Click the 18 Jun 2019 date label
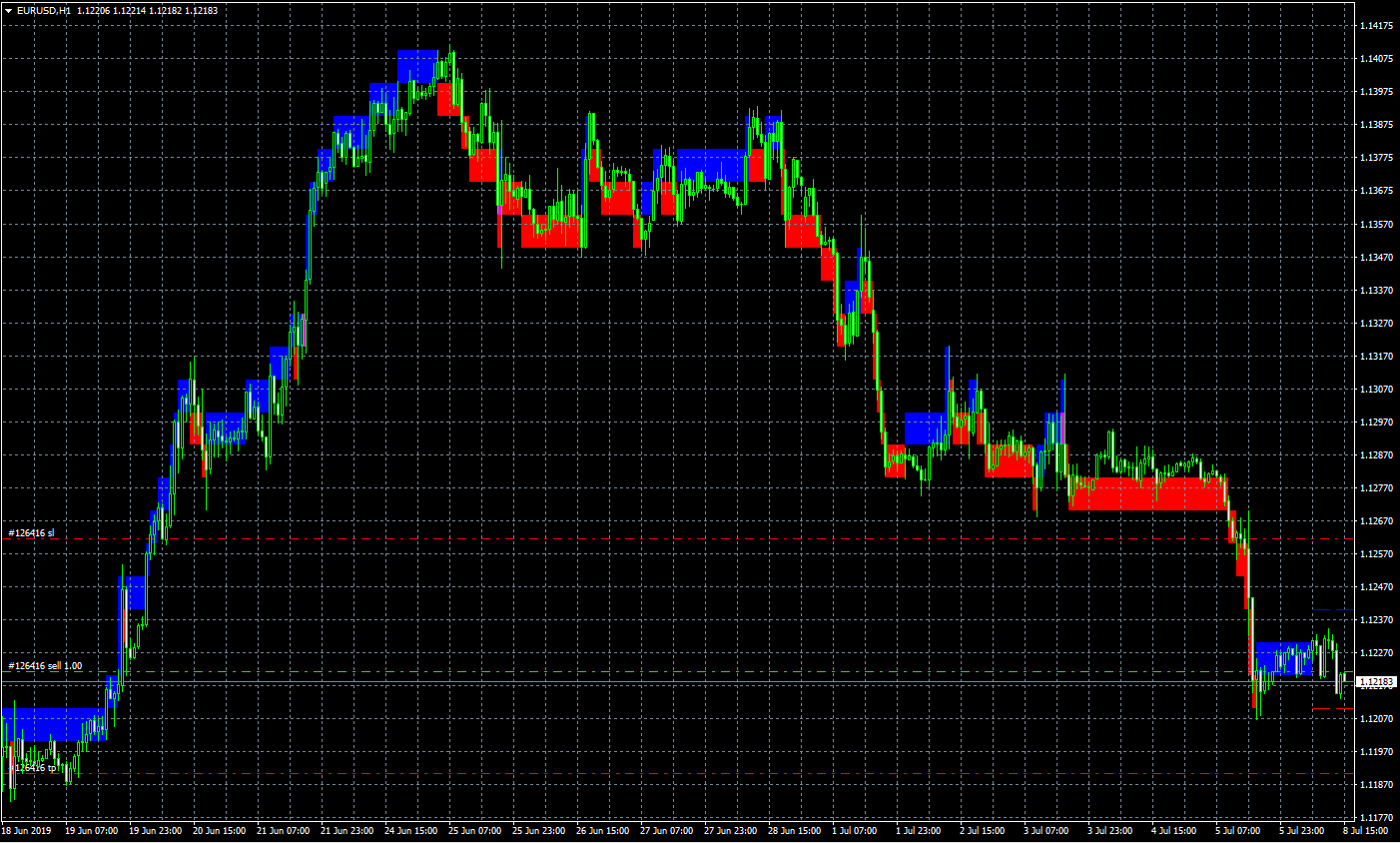 coord(27,831)
